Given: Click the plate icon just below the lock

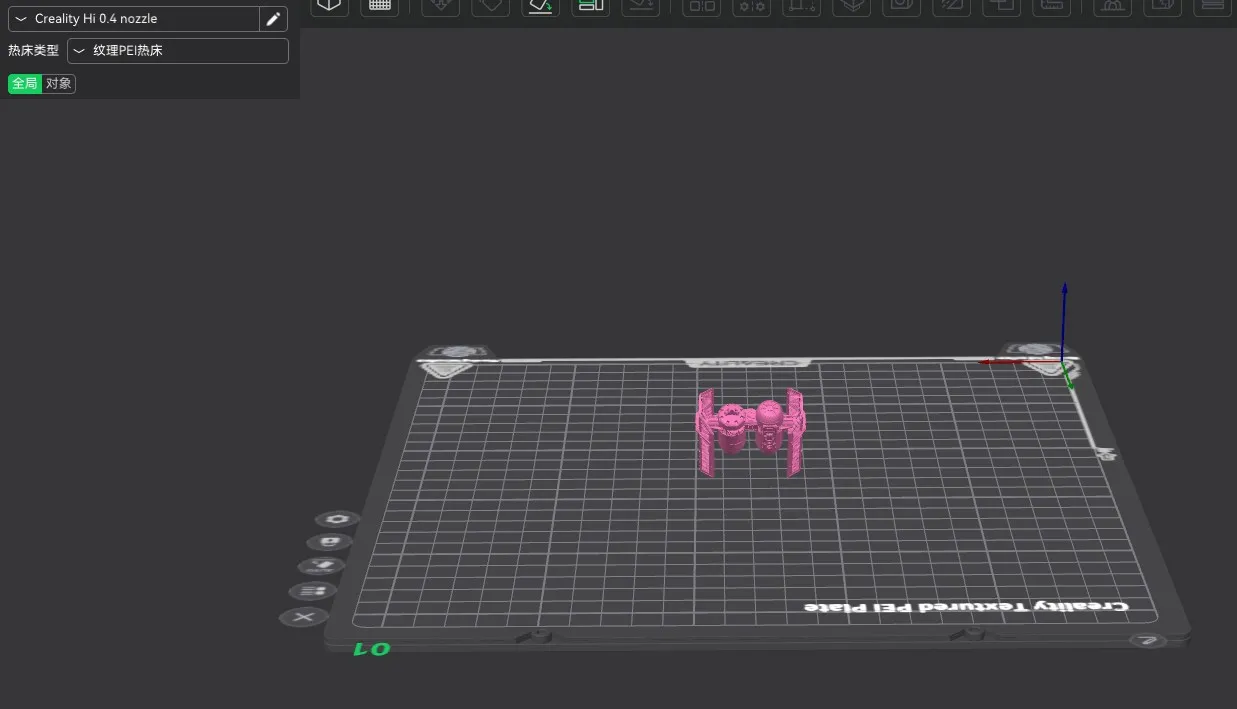Looking at the screenshot, I should tap(324, 566).
